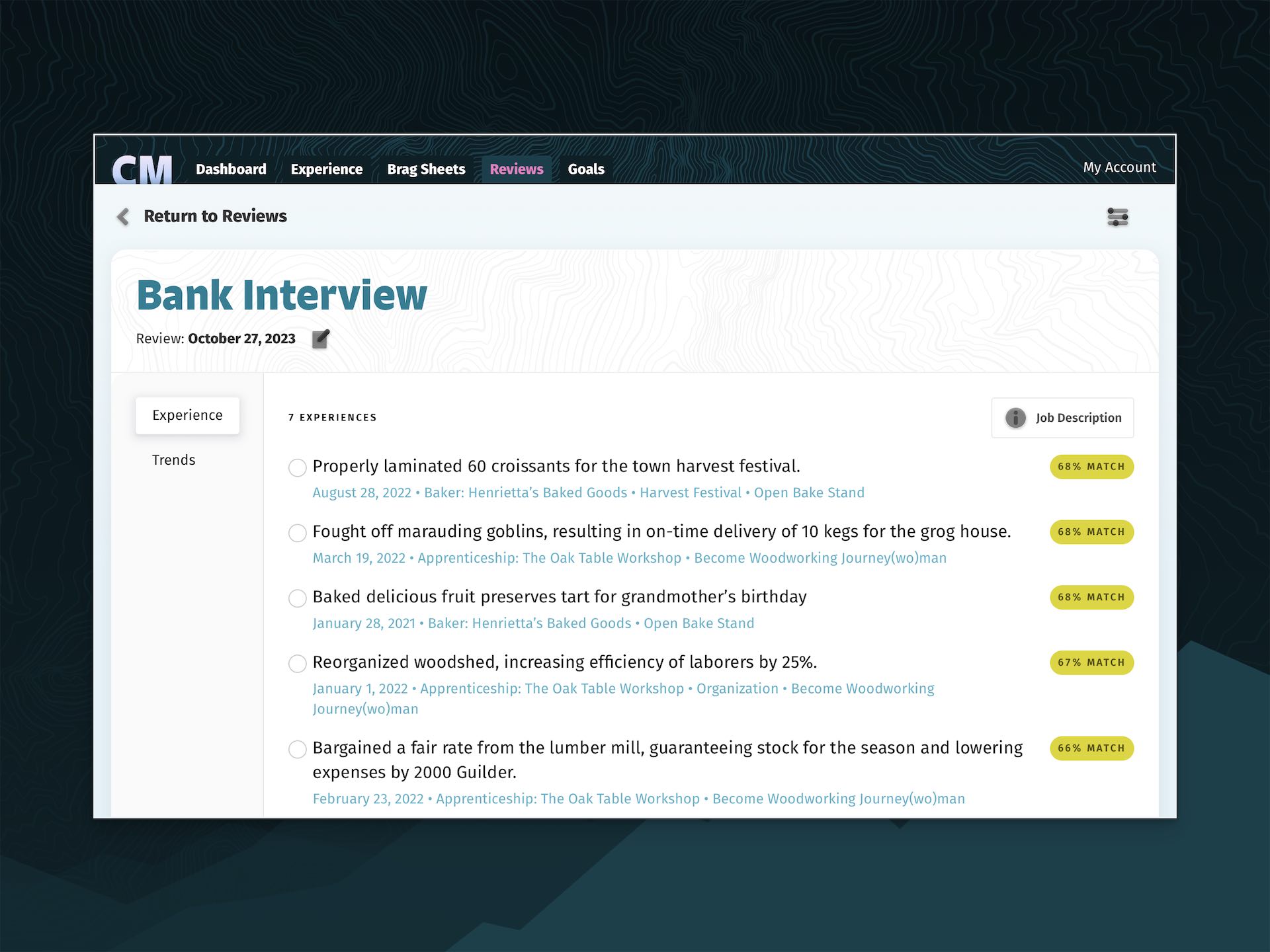Select the lumber mill bargain radio button
The height and width of the screenshot is (952, 1270).
point(298,749)
